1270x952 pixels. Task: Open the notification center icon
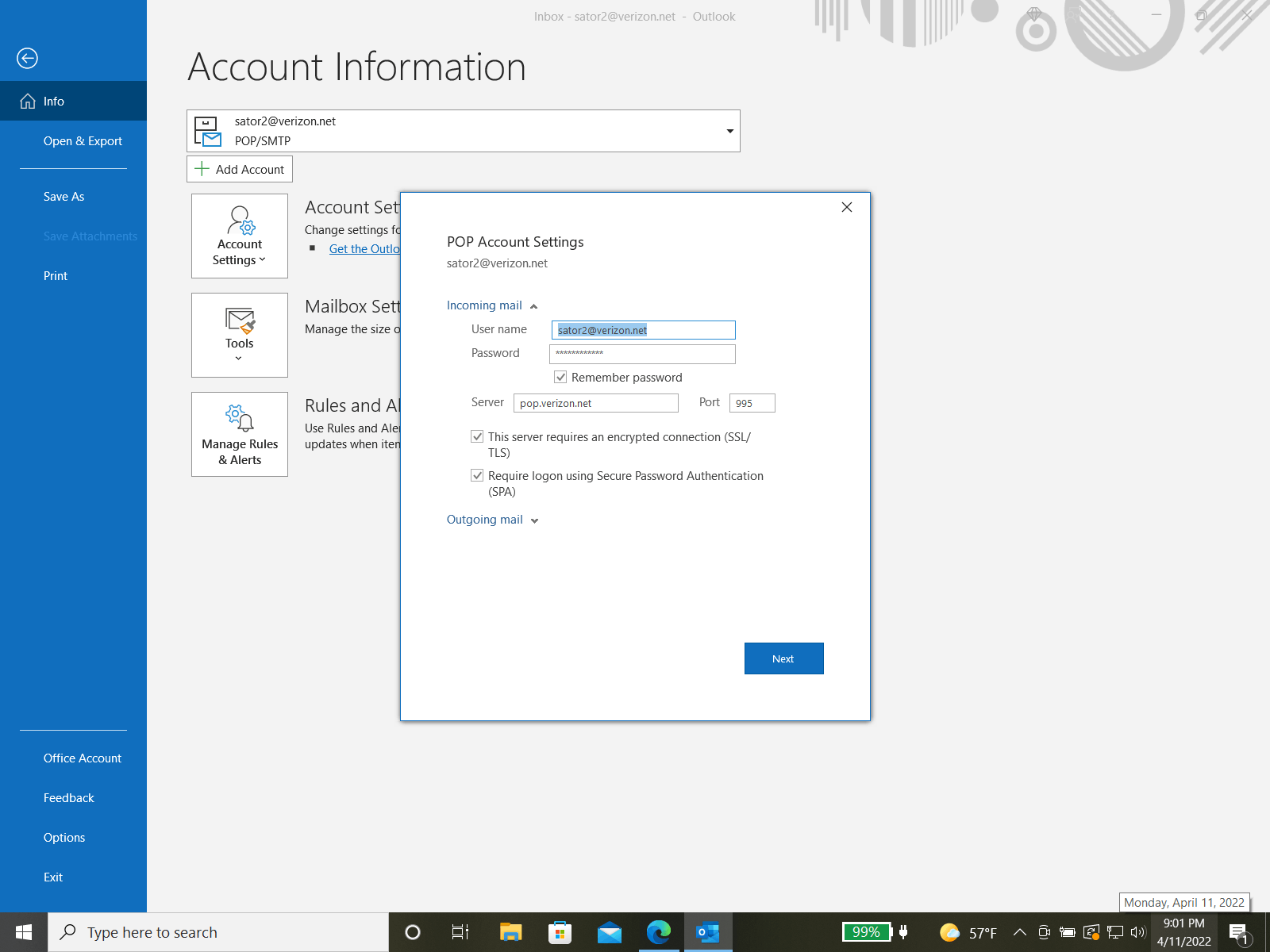[1239, 934]
